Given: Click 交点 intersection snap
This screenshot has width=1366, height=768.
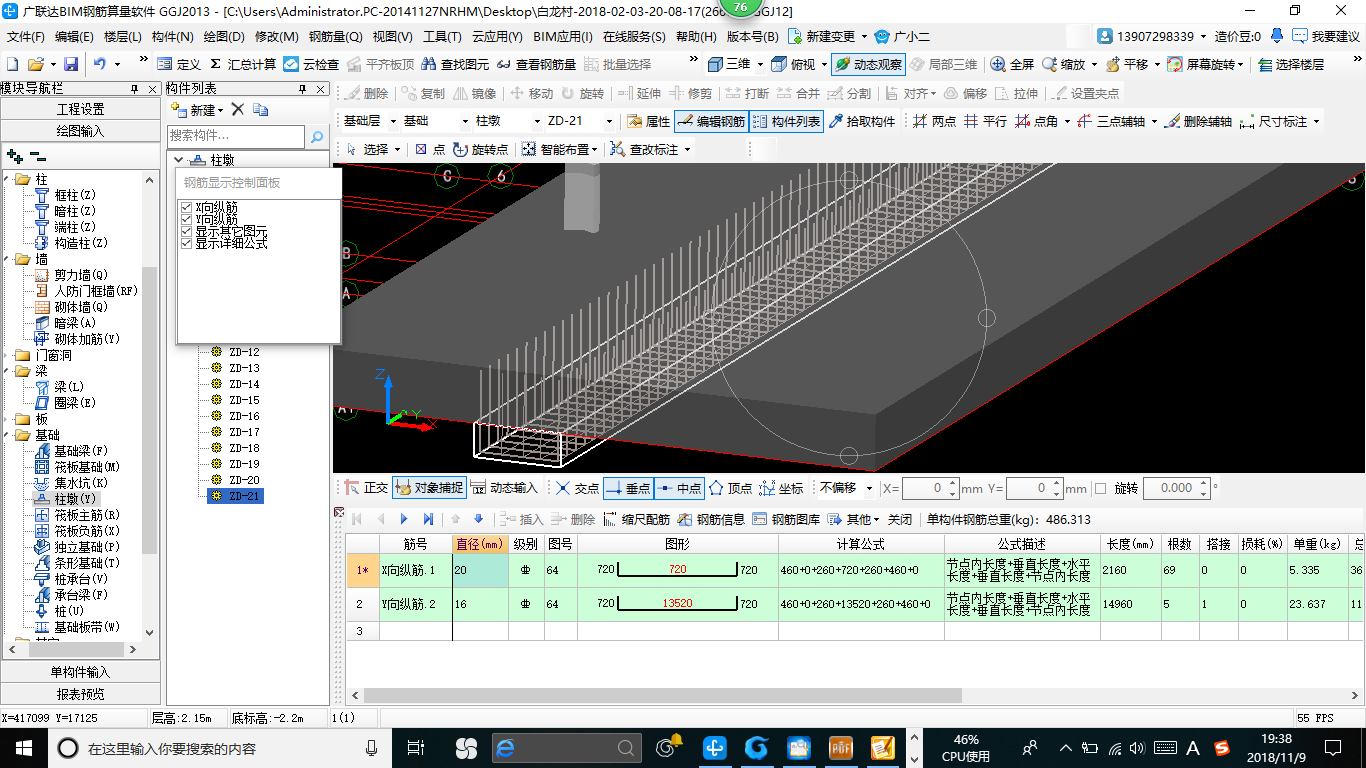Looking at the screenshot, I should tap(577, 488).
